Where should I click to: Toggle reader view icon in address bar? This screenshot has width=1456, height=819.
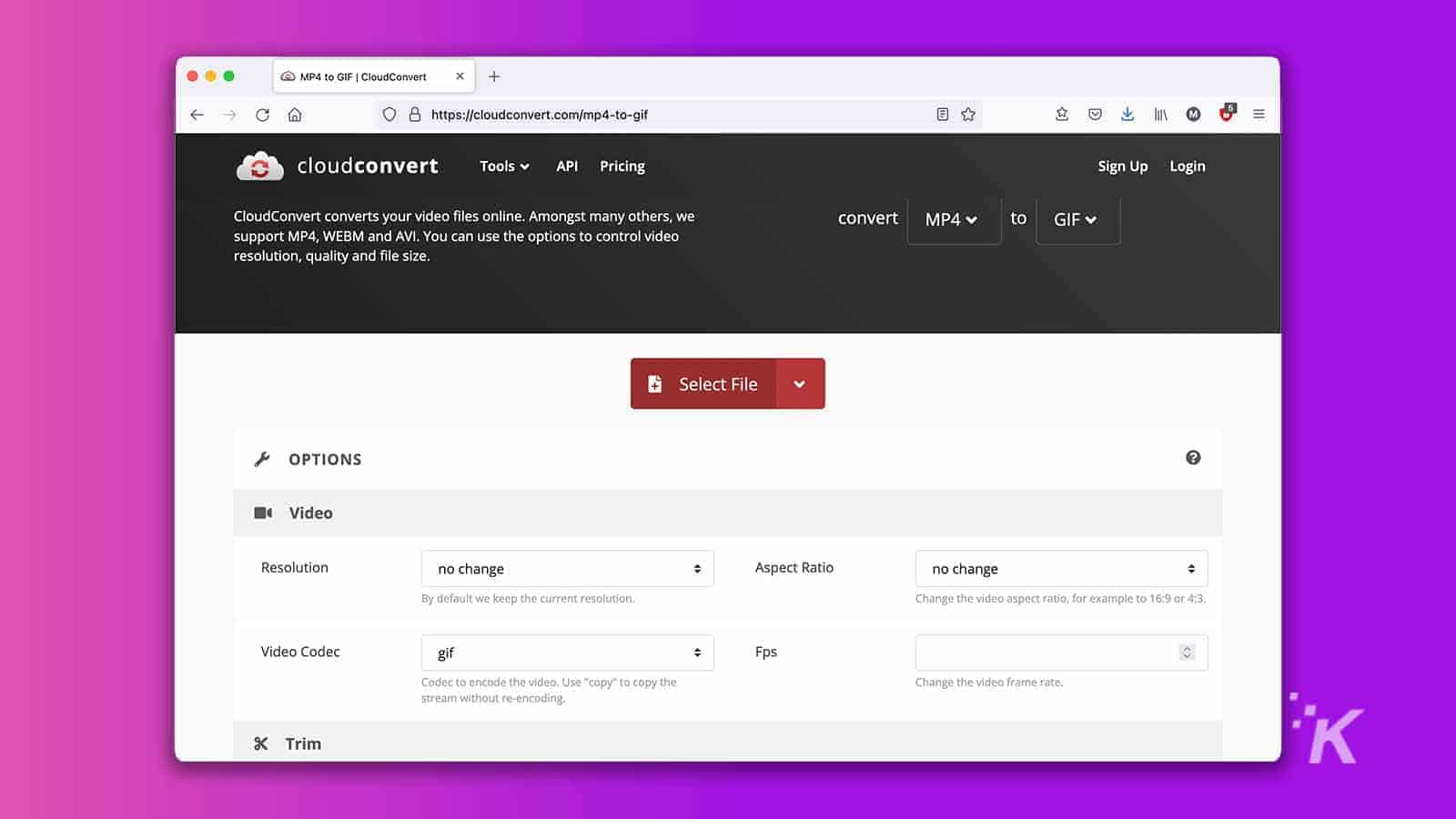pos(943,115)
